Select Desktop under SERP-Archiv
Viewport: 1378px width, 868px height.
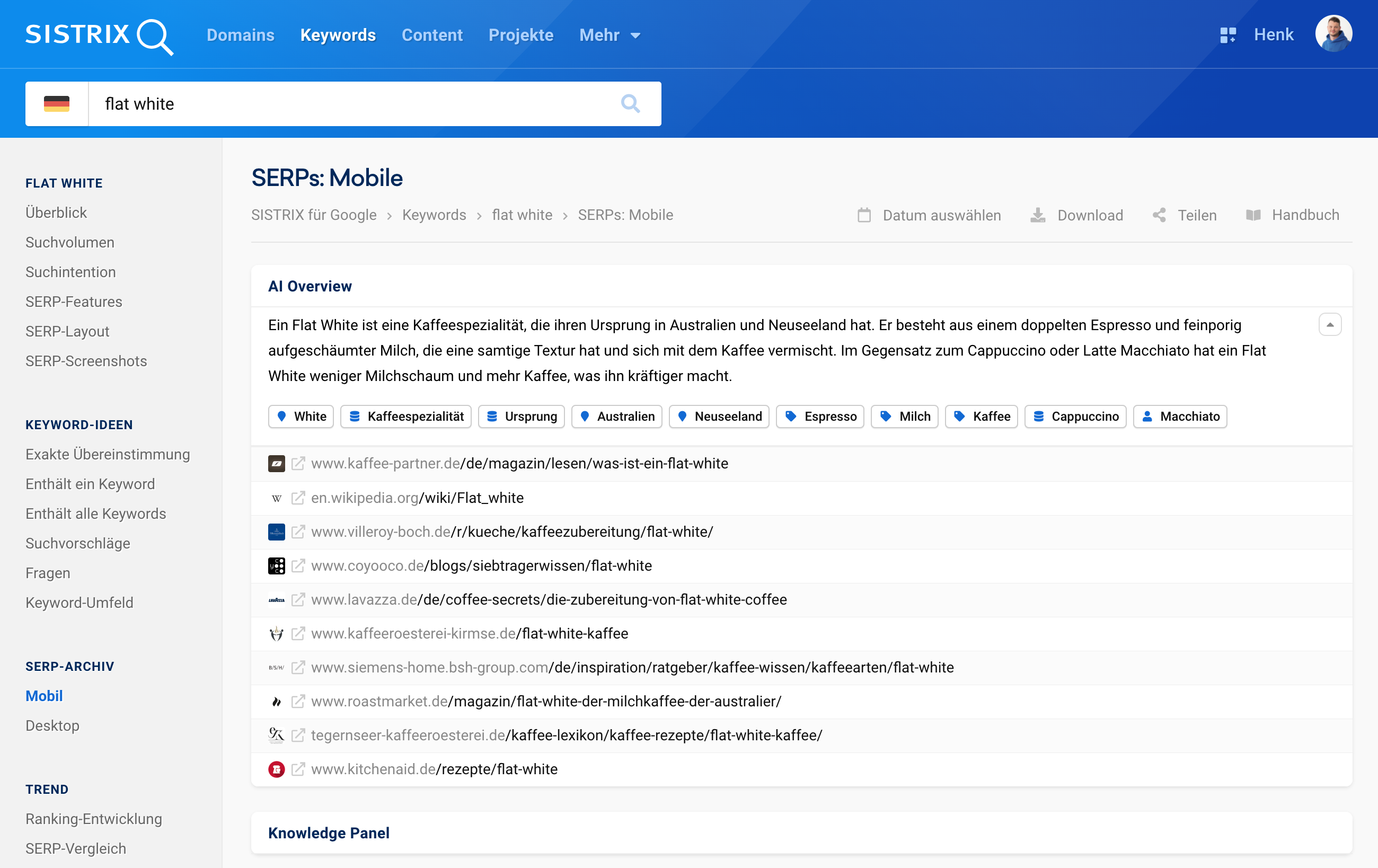point(52,725)
